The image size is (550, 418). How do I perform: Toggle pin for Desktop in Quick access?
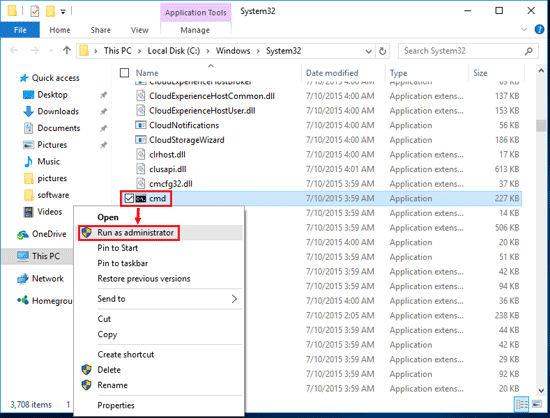point(103,95)
